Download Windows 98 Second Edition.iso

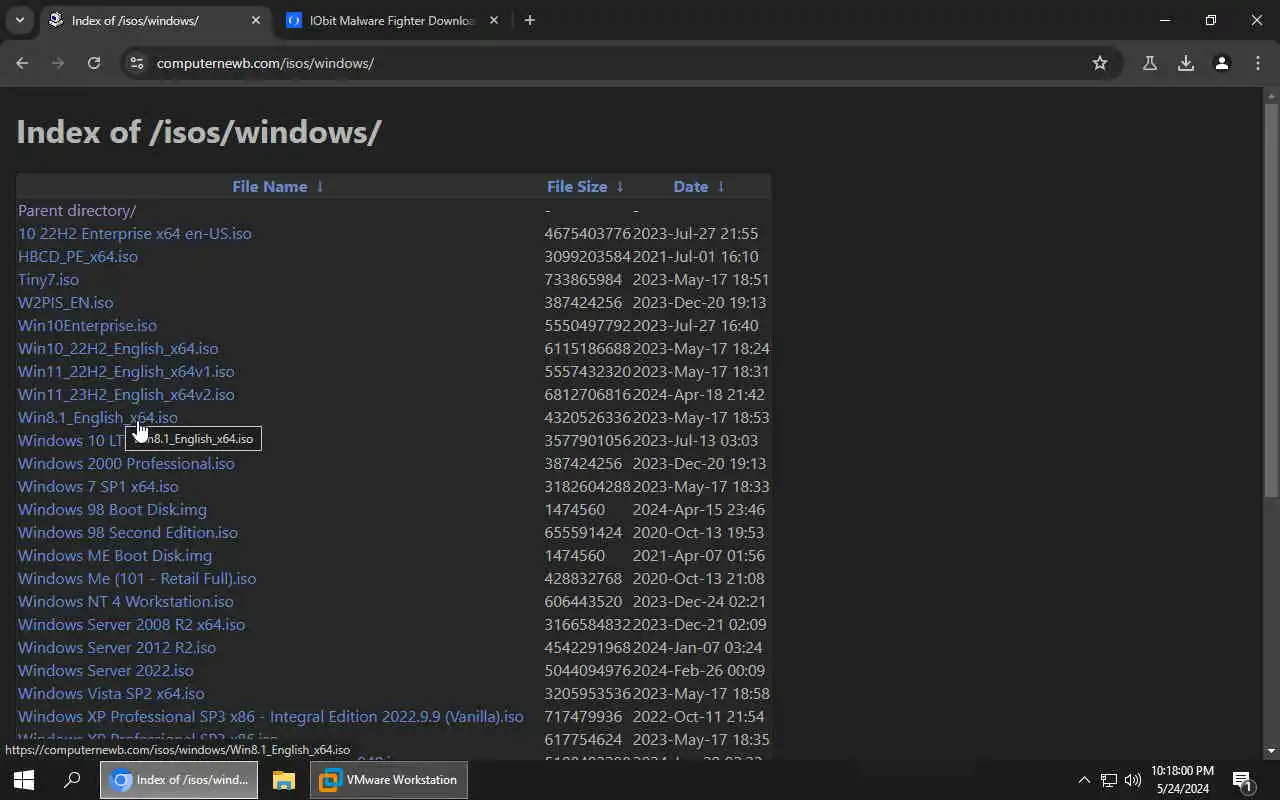pyautogui.click(x=128, y=532)
